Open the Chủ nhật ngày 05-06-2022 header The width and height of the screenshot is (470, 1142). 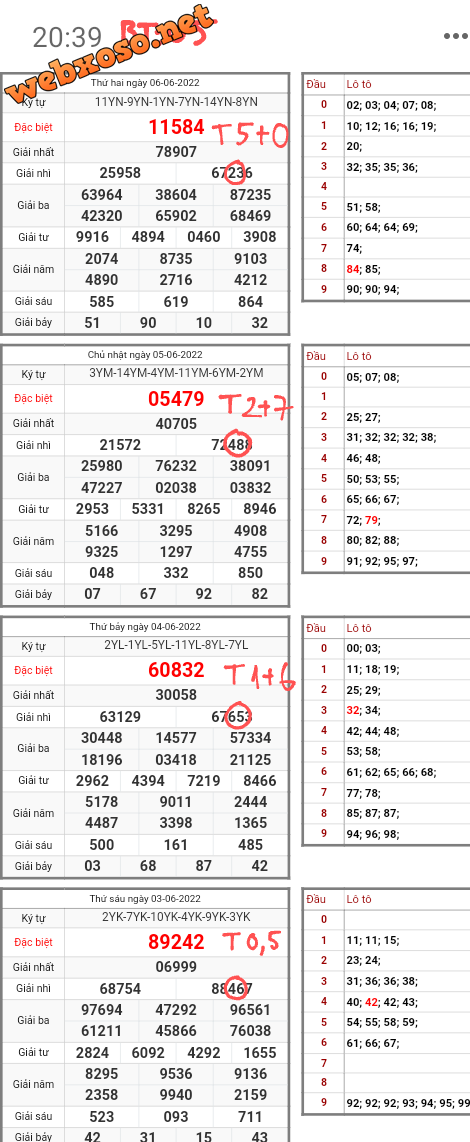pos(145,355)
